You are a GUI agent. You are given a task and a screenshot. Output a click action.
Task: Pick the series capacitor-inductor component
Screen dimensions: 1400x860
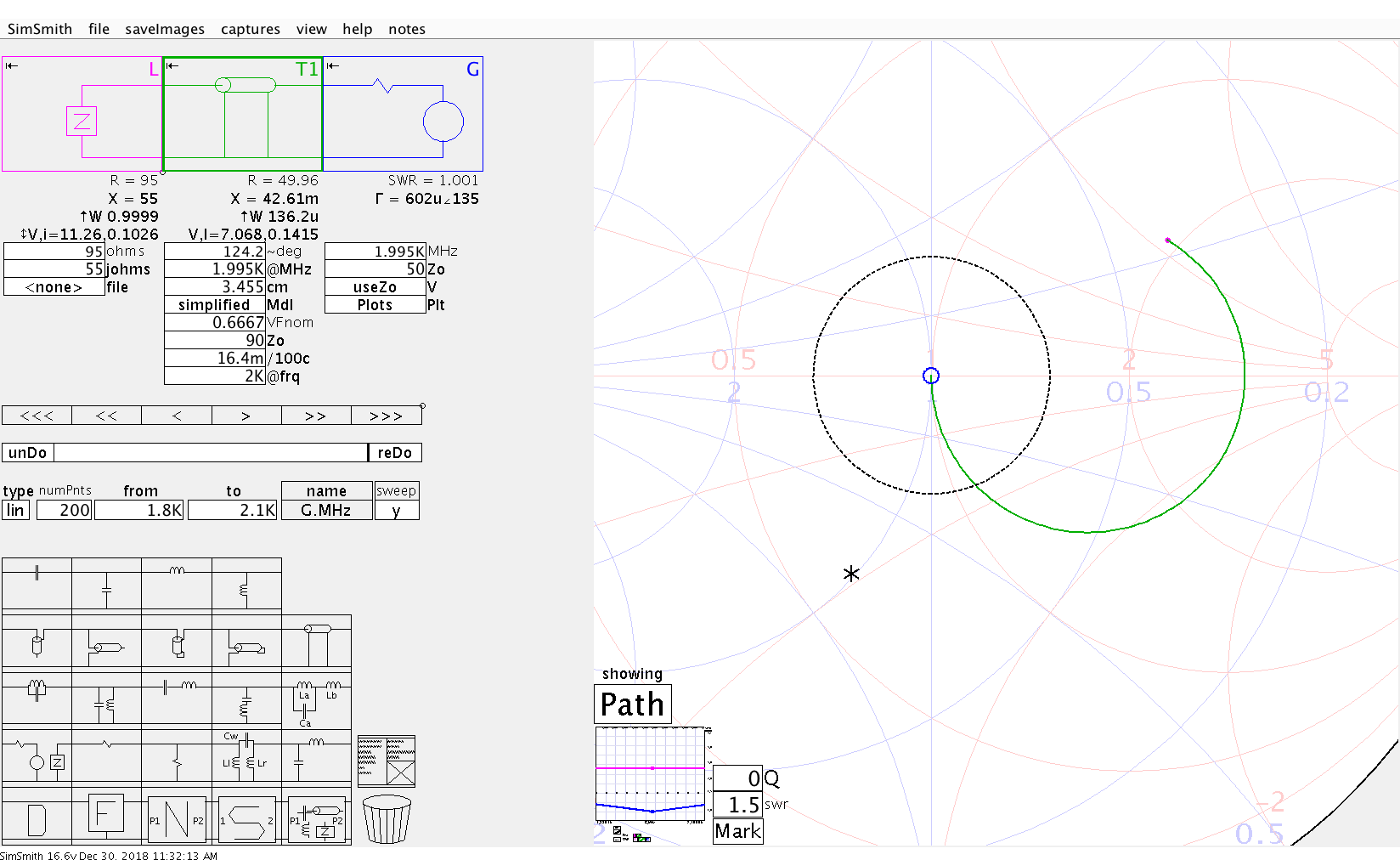pos(177,699)
